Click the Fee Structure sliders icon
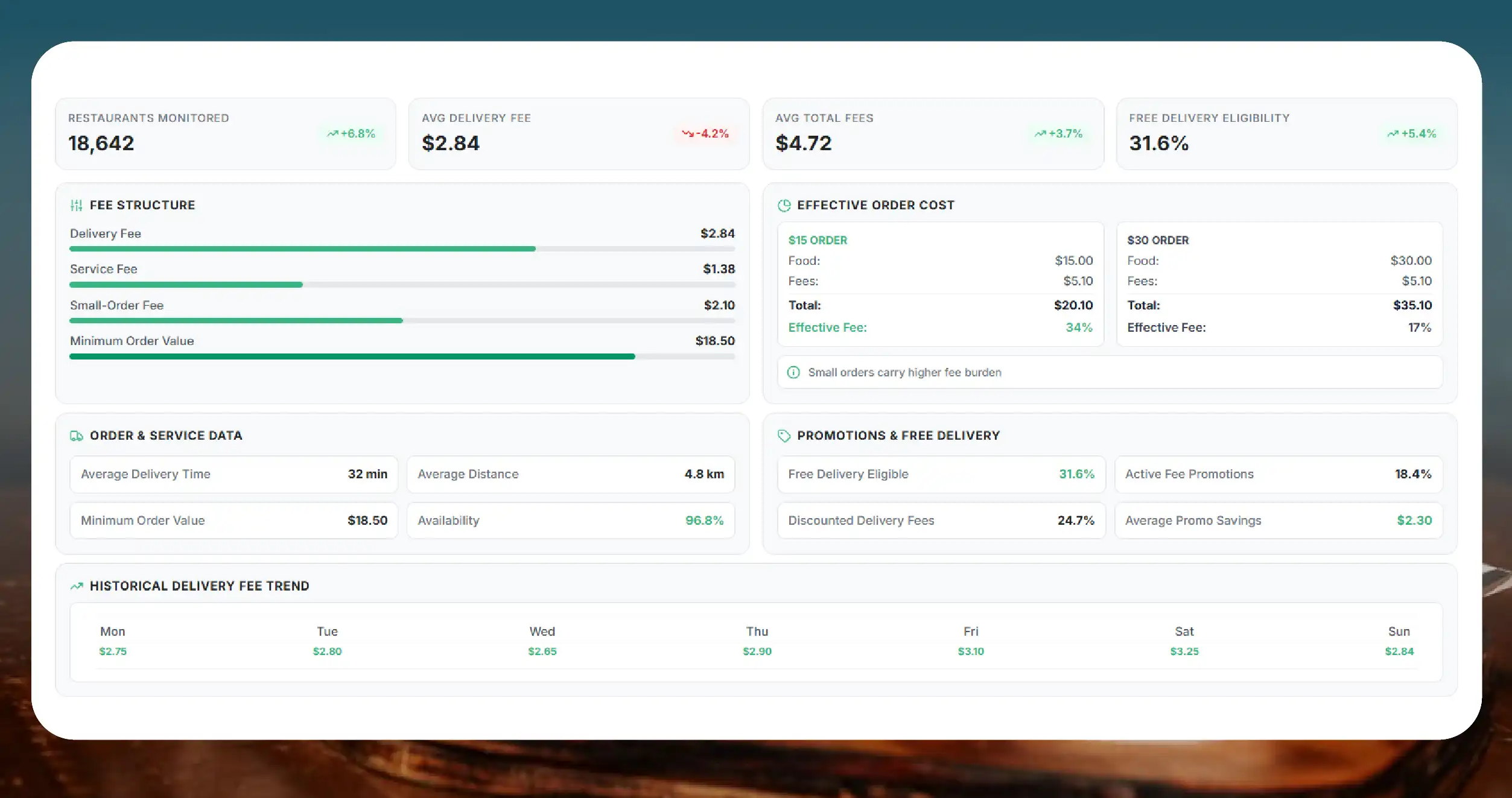 coord(76,206)
